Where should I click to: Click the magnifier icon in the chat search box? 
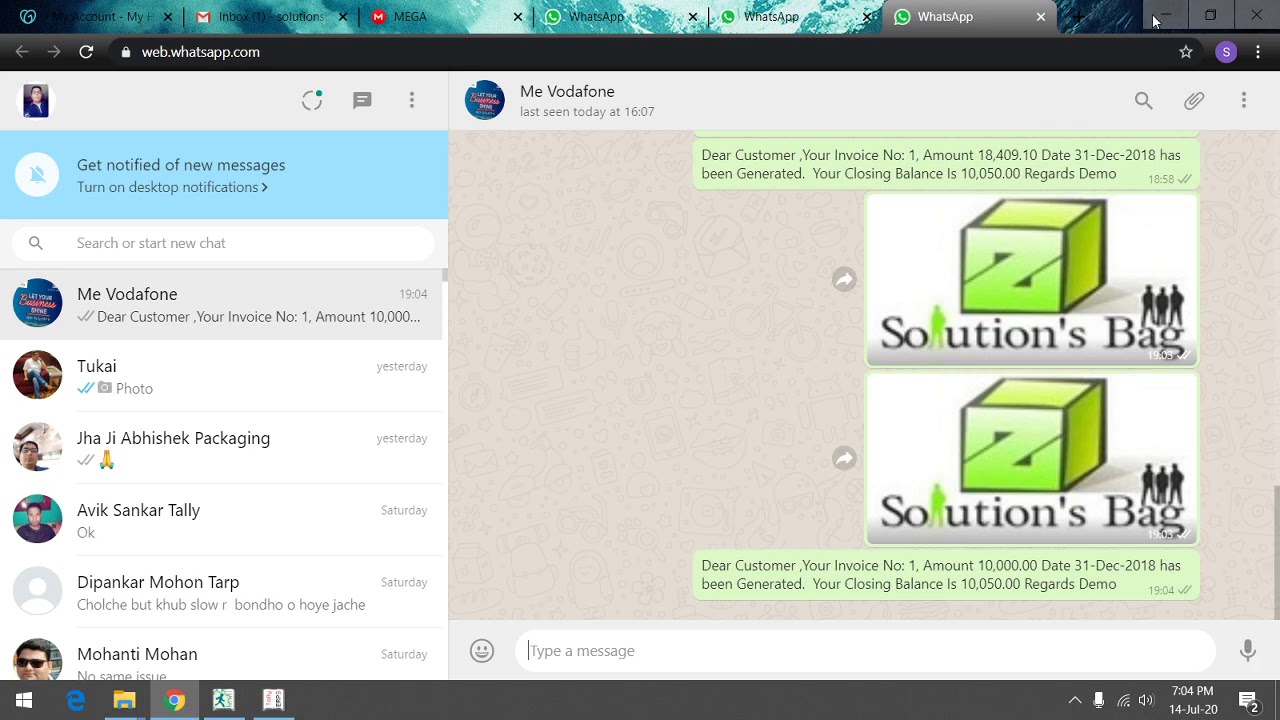coord(36,243)
